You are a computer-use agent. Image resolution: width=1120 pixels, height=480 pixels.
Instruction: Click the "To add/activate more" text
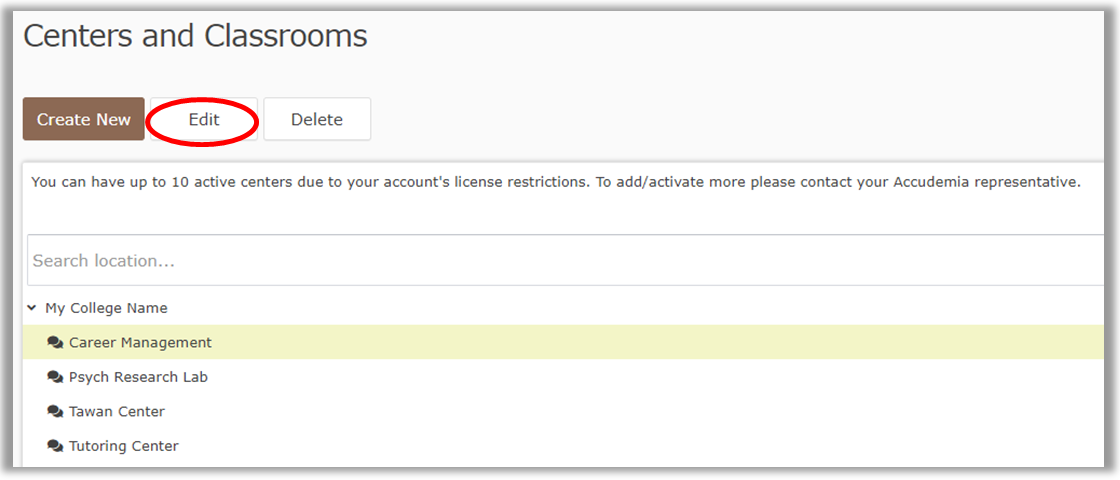point(670,182)
